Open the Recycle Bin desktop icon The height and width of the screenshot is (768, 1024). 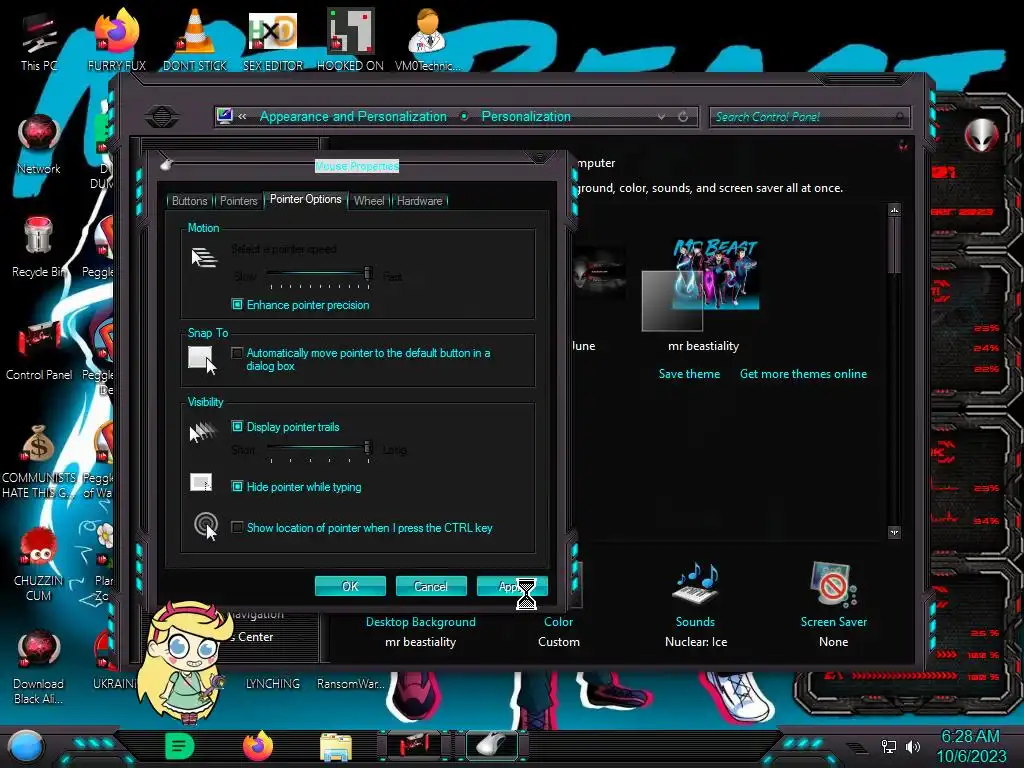39,248
